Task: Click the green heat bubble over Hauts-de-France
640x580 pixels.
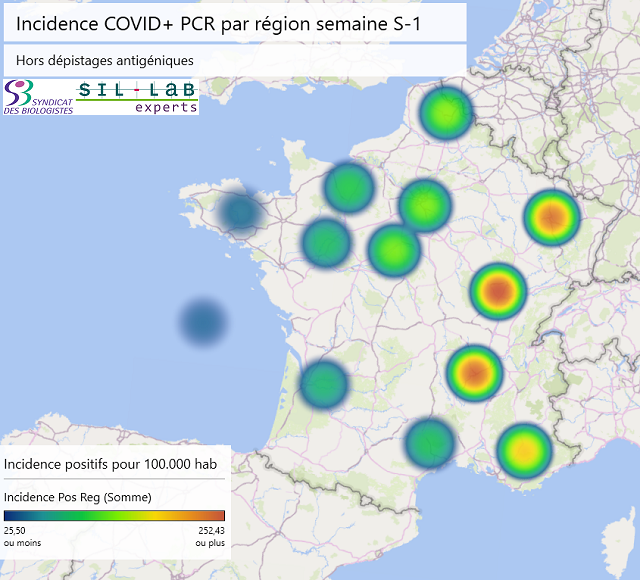Action: 446,113
